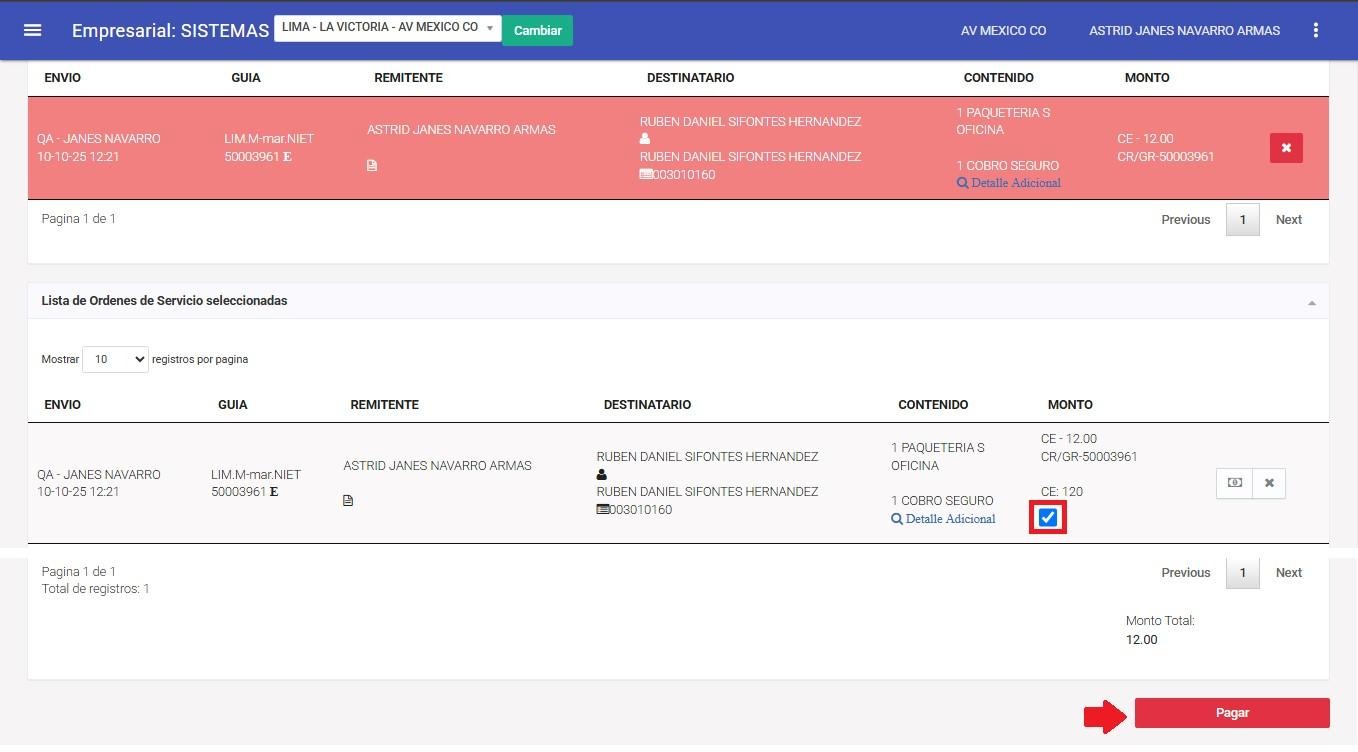The image size is (1358, 752).
Task: Uncheck the CE: 120 checkbox
Action: tap(1047, 518)
